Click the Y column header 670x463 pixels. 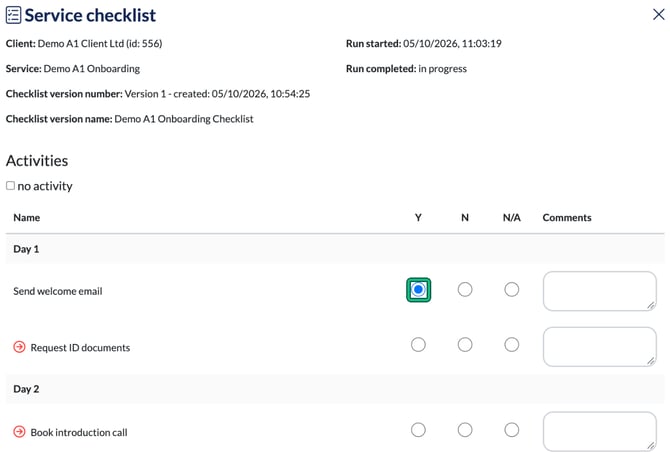[x=418, y=218]
